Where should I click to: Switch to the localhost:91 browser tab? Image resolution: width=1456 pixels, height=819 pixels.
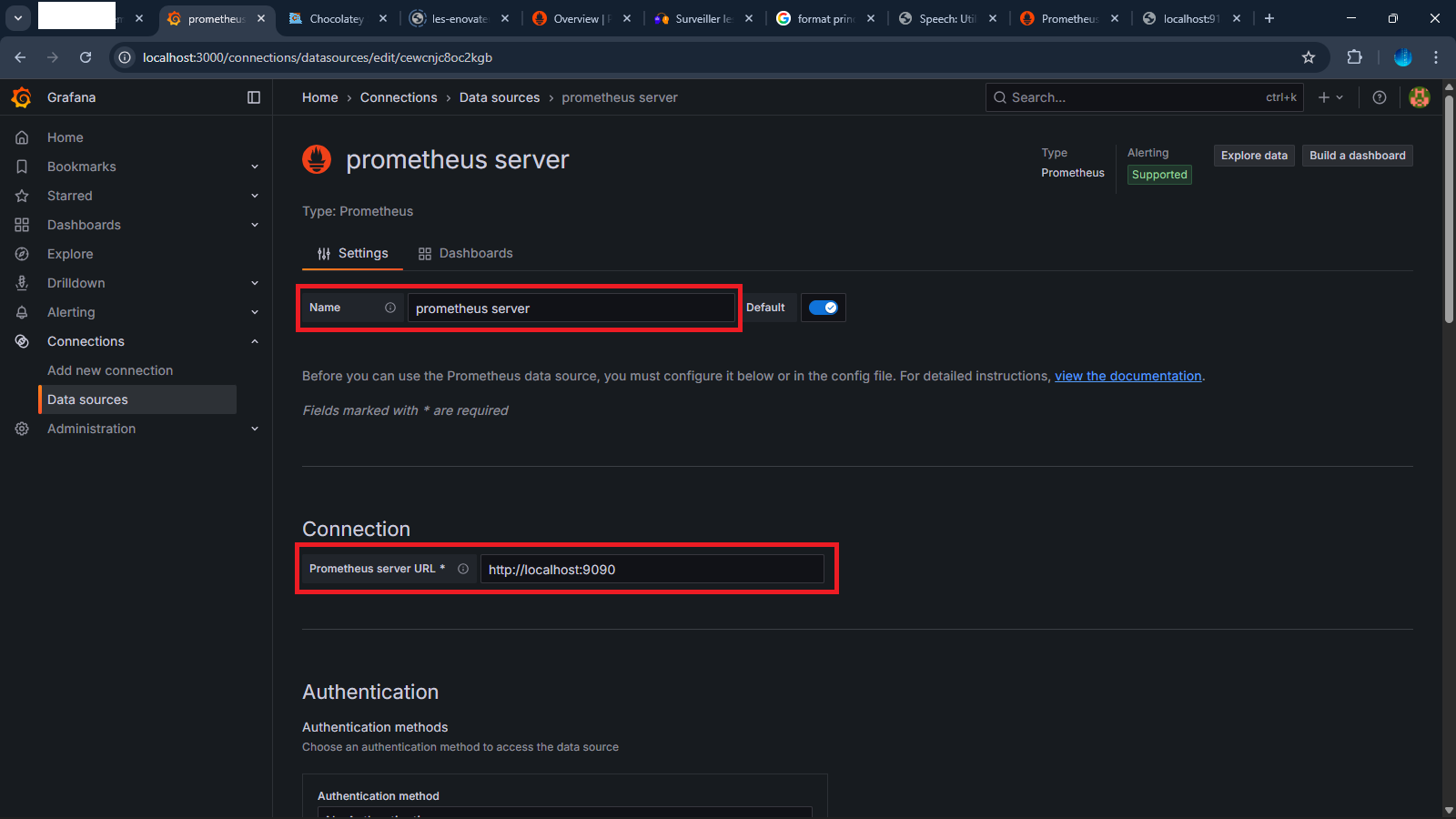[x=1191, y=18]
